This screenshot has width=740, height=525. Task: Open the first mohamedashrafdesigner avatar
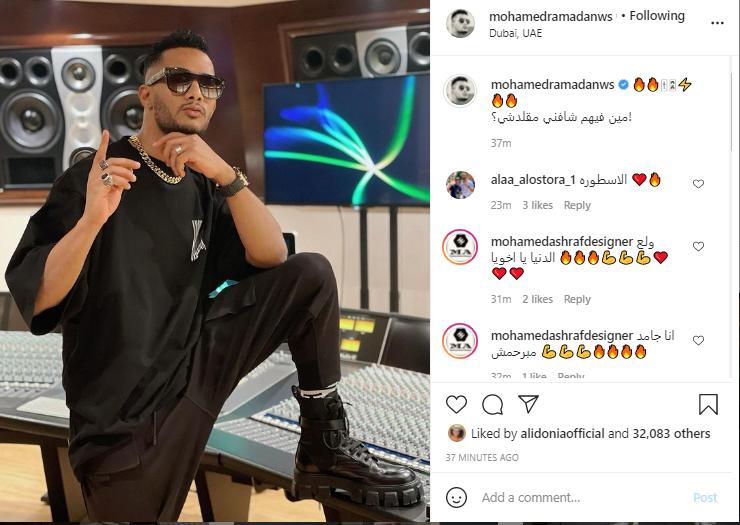(460, 246)
